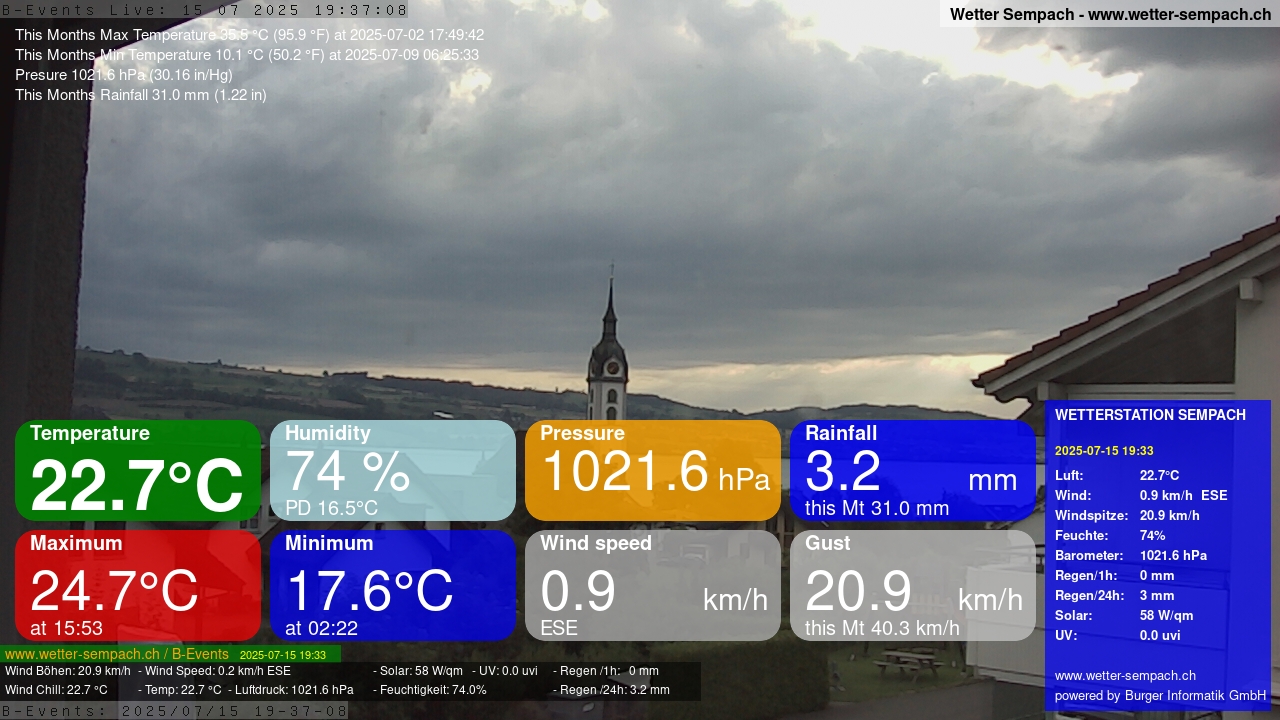Click the date next to the B-Events link
This screenshot has height=720, width=1280.
[283, 655]
